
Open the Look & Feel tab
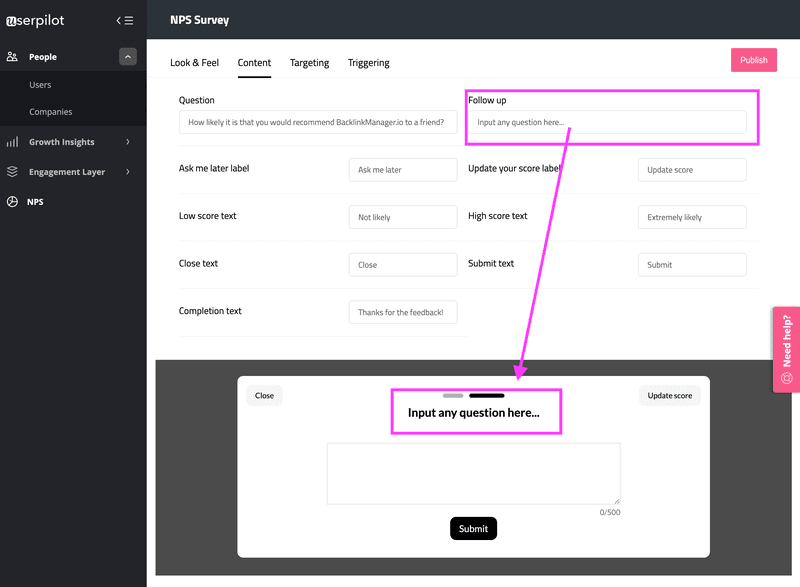(194, 62)
